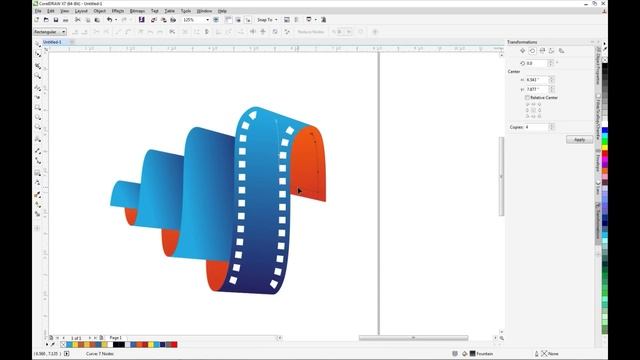The height and width of the screenshot is (360, 640).
Task: Select the Interactive Fill tool in toolbox
Action: tap(38, 204)
